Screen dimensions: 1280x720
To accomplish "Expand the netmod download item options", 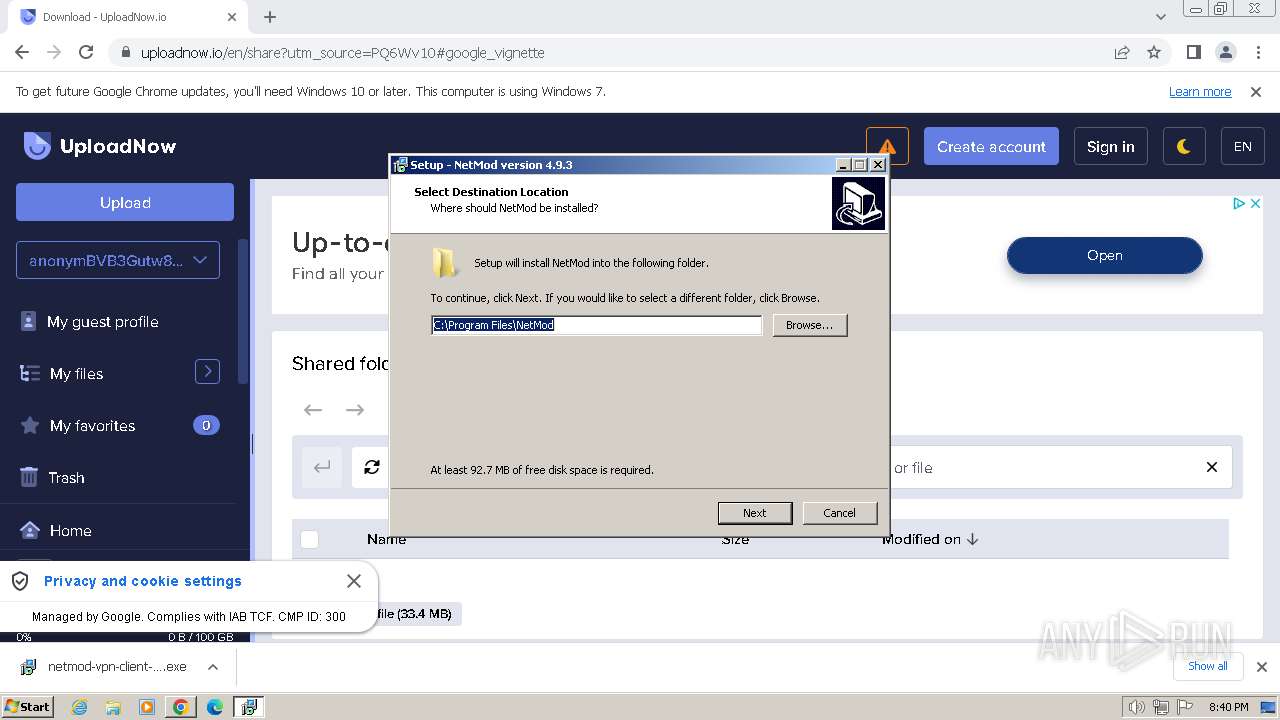I will [x=212, y=667].
